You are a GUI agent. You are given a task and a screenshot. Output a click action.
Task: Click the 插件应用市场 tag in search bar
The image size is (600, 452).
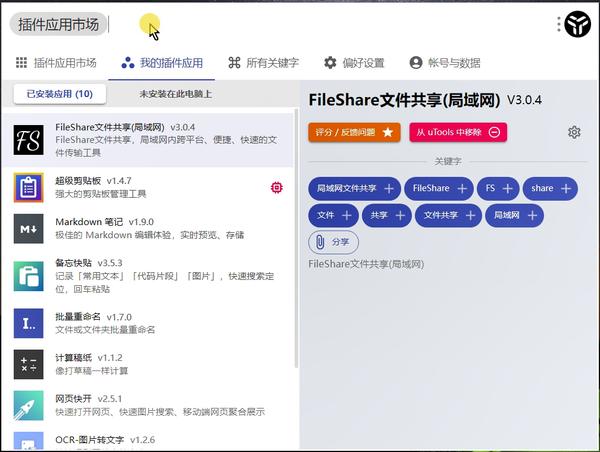[58, 24]
